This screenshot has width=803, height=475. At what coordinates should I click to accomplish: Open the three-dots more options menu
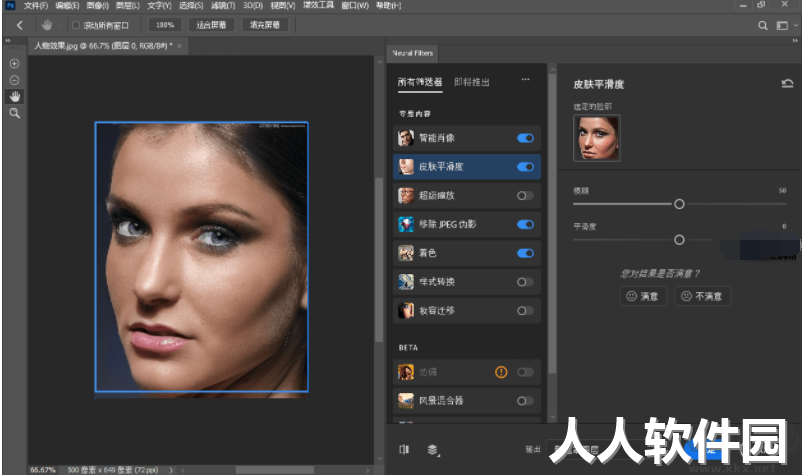point(525,79)
